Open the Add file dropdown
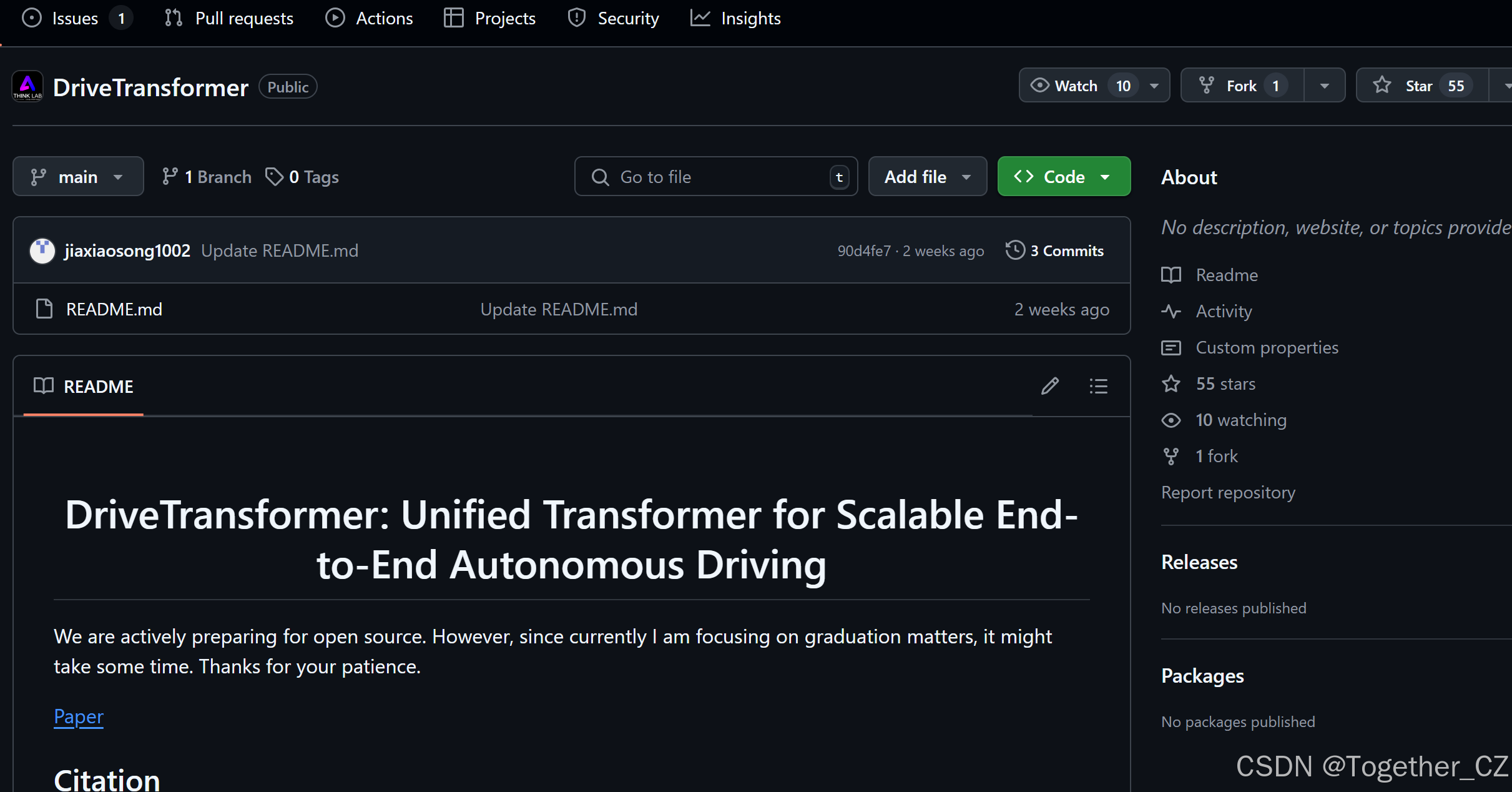 927,177
